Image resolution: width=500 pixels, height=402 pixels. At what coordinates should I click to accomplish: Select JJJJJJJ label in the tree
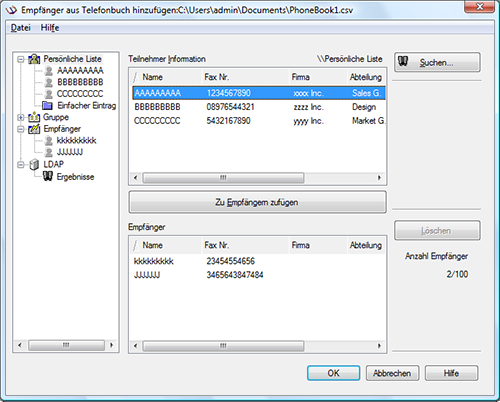pos(70,152)
